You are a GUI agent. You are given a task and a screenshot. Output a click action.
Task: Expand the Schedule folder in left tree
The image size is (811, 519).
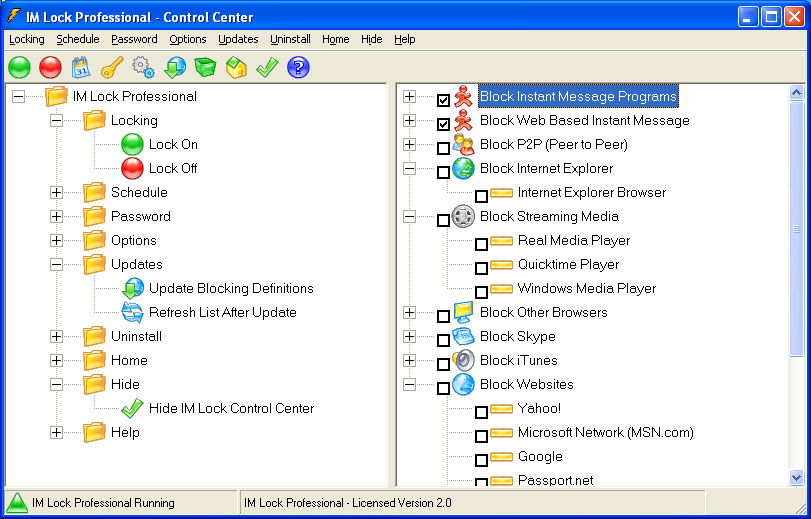[56, 192]
